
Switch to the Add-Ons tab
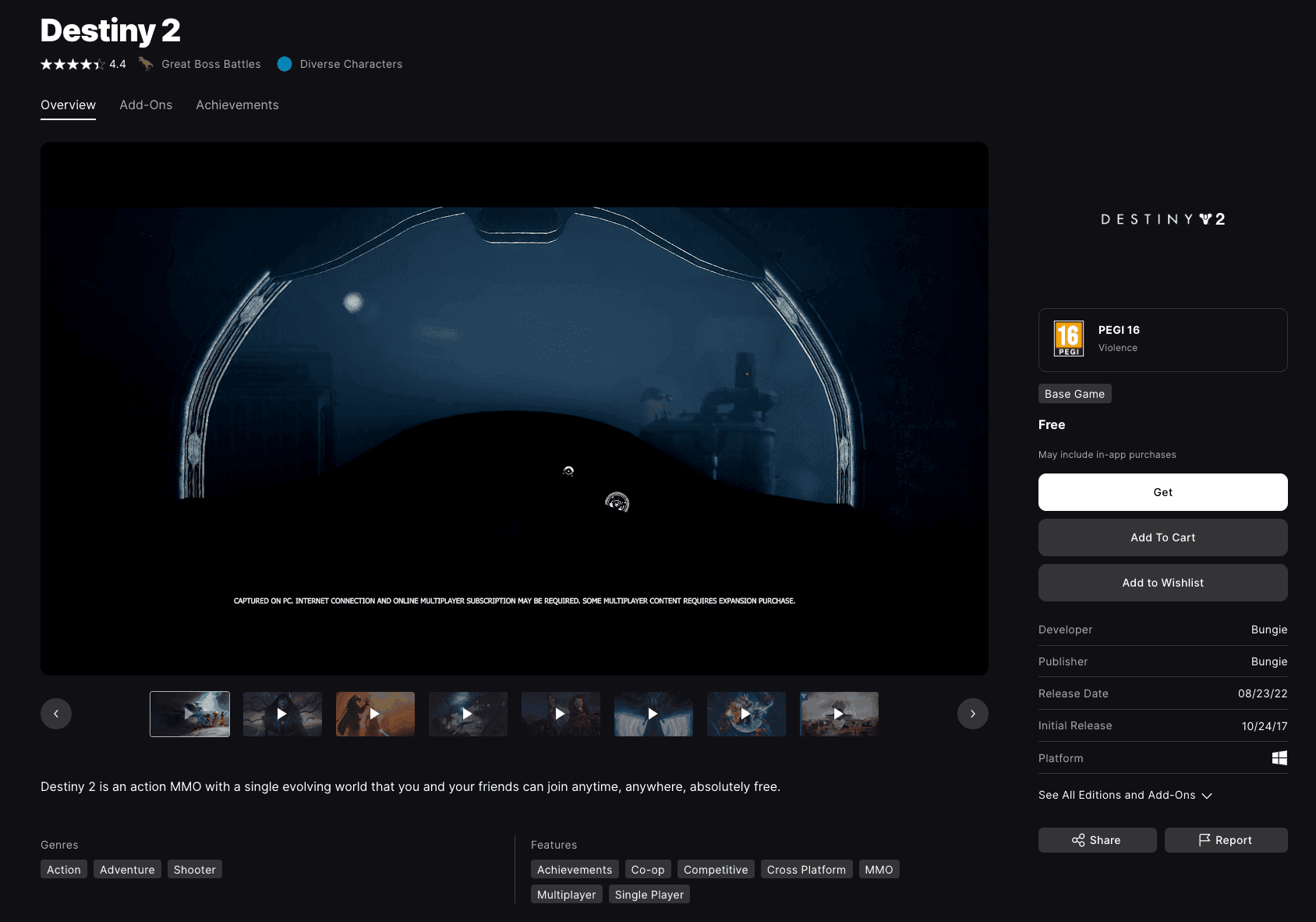[x=146, y=105]
